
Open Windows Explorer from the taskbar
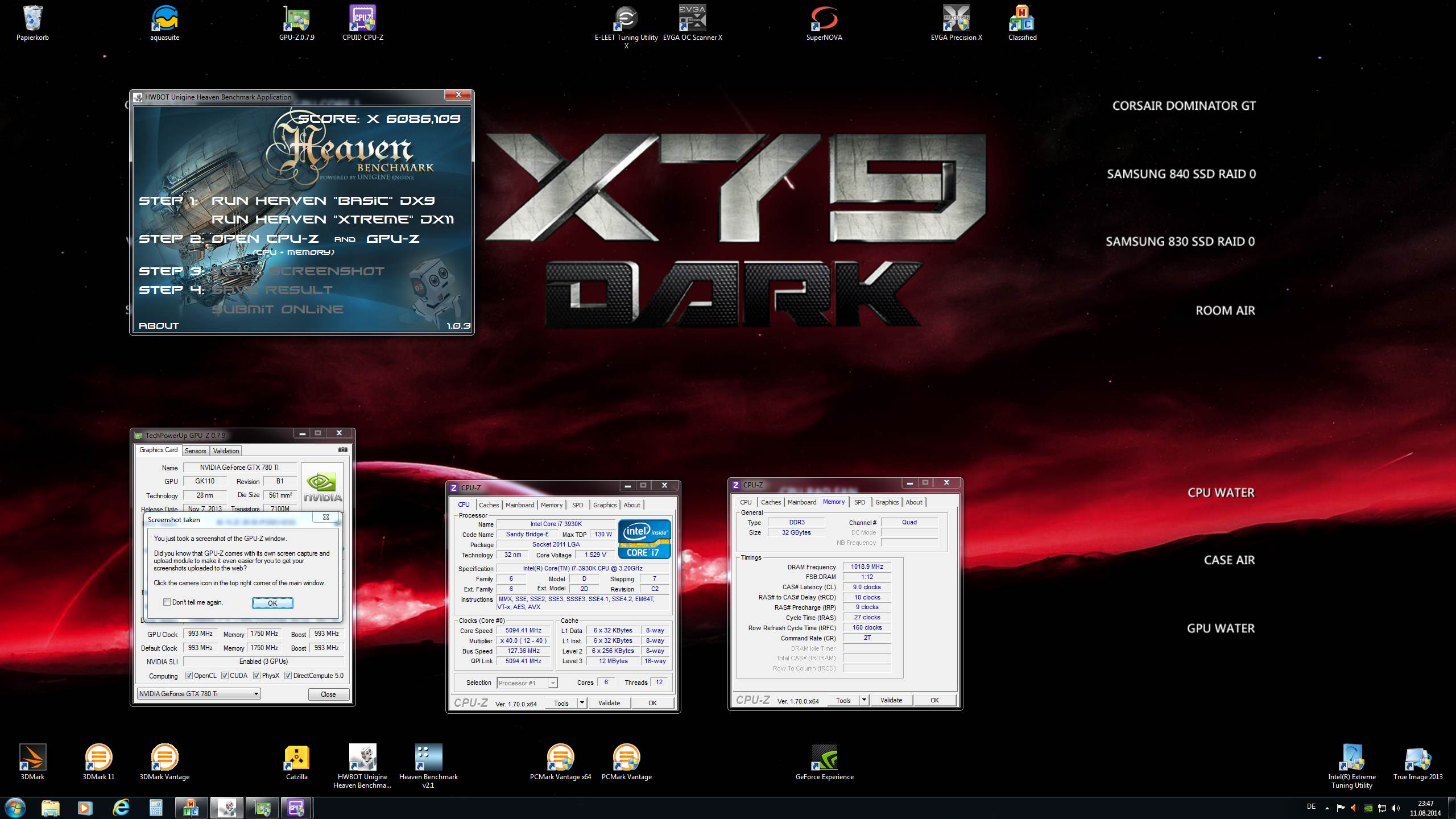(51, 808)
